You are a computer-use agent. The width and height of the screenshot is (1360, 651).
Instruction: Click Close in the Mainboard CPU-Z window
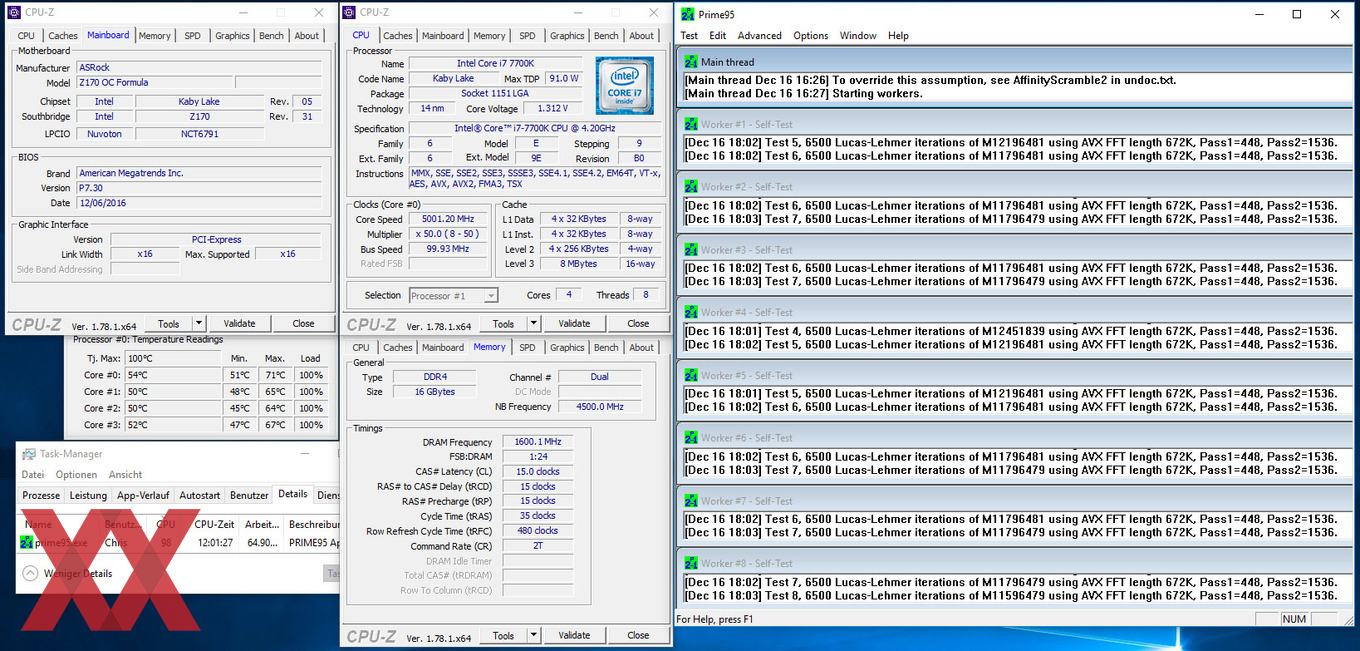[x=303, y=324]
